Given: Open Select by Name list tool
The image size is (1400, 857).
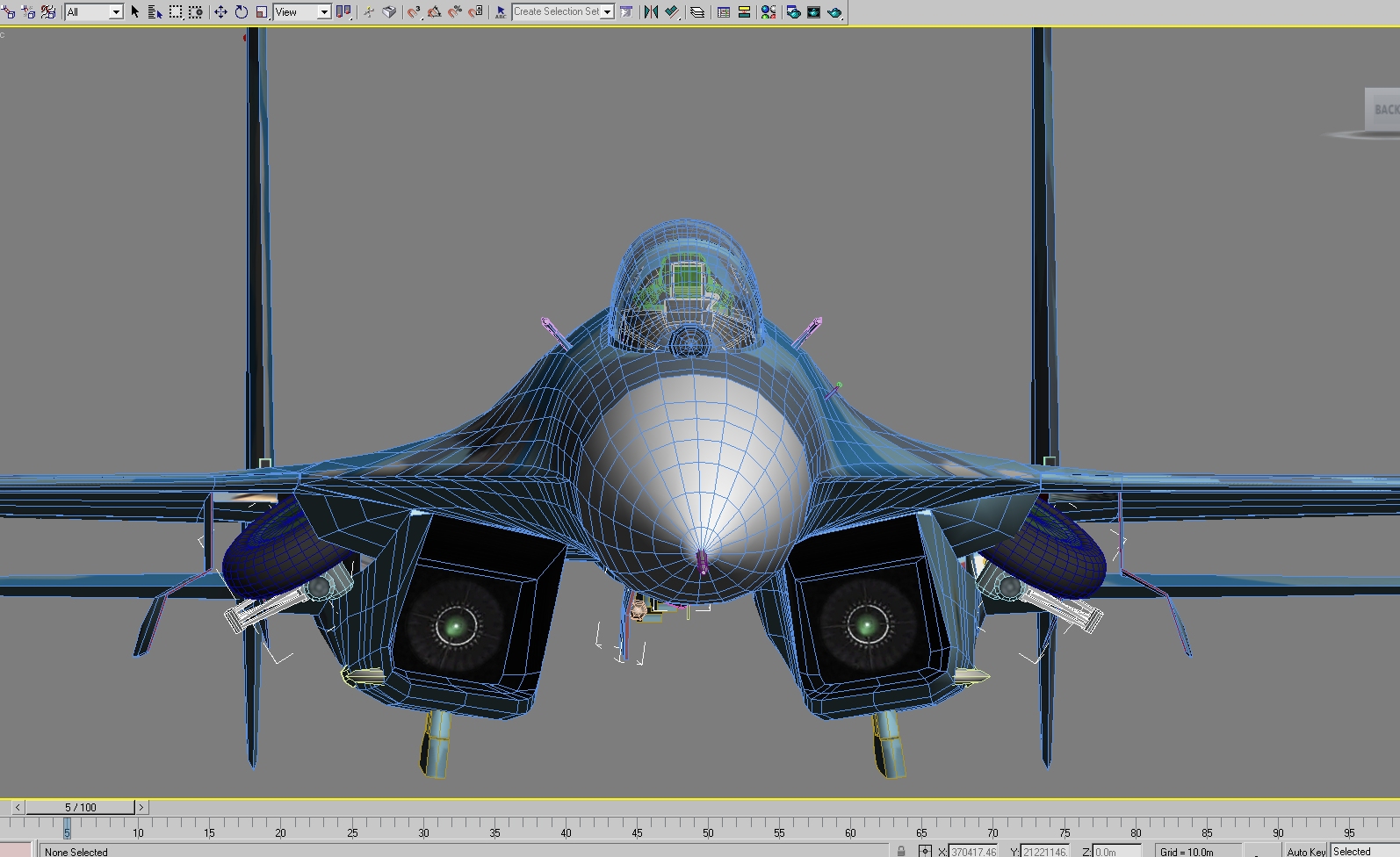Looking at the screenshot, I should (155, 11).
